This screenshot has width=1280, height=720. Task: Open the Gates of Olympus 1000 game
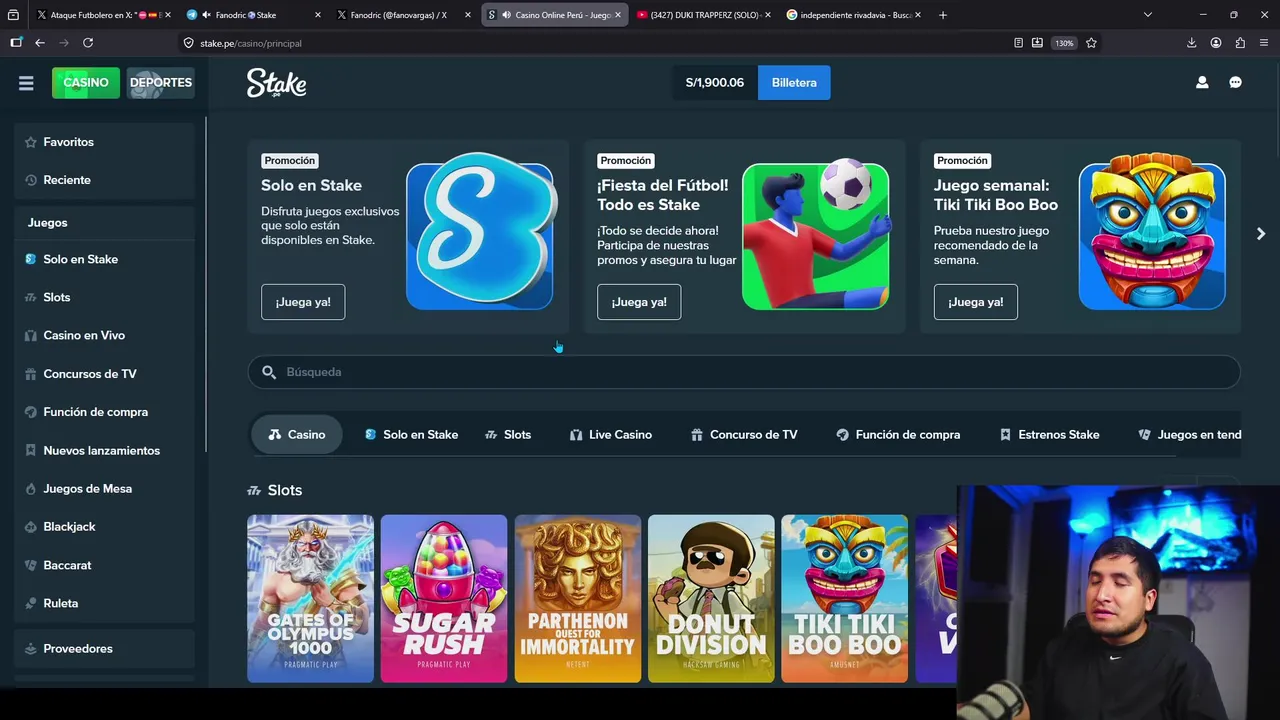click(x=310, y=599)
